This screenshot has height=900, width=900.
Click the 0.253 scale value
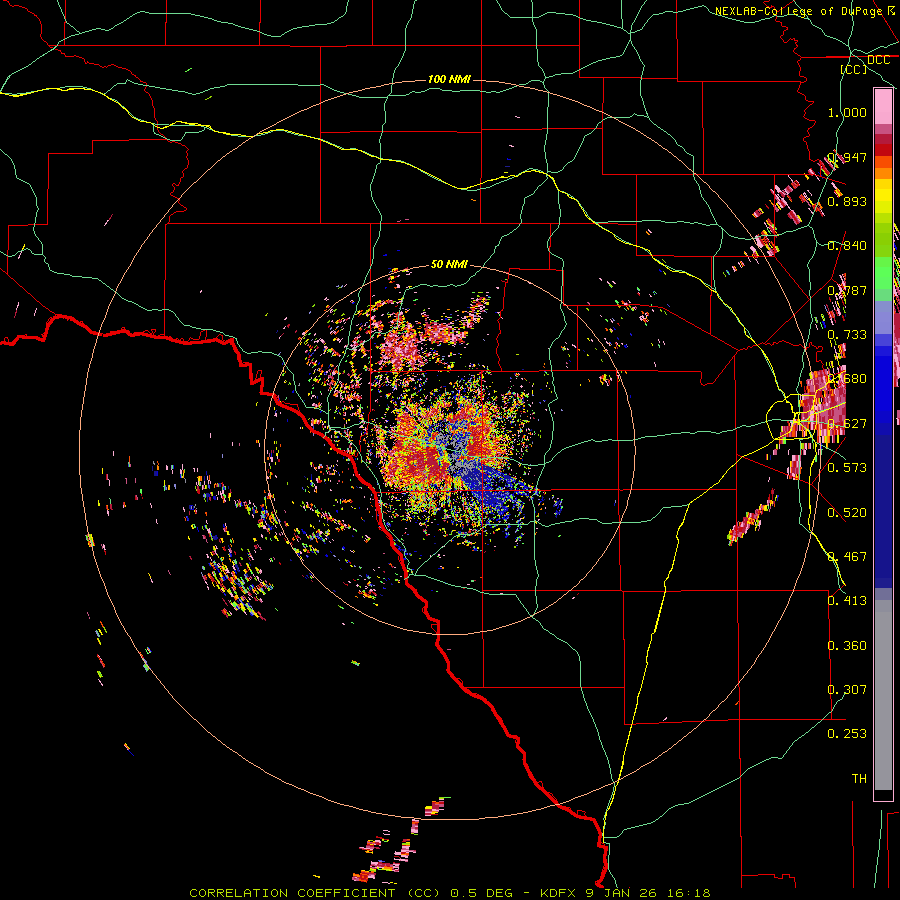847,734
